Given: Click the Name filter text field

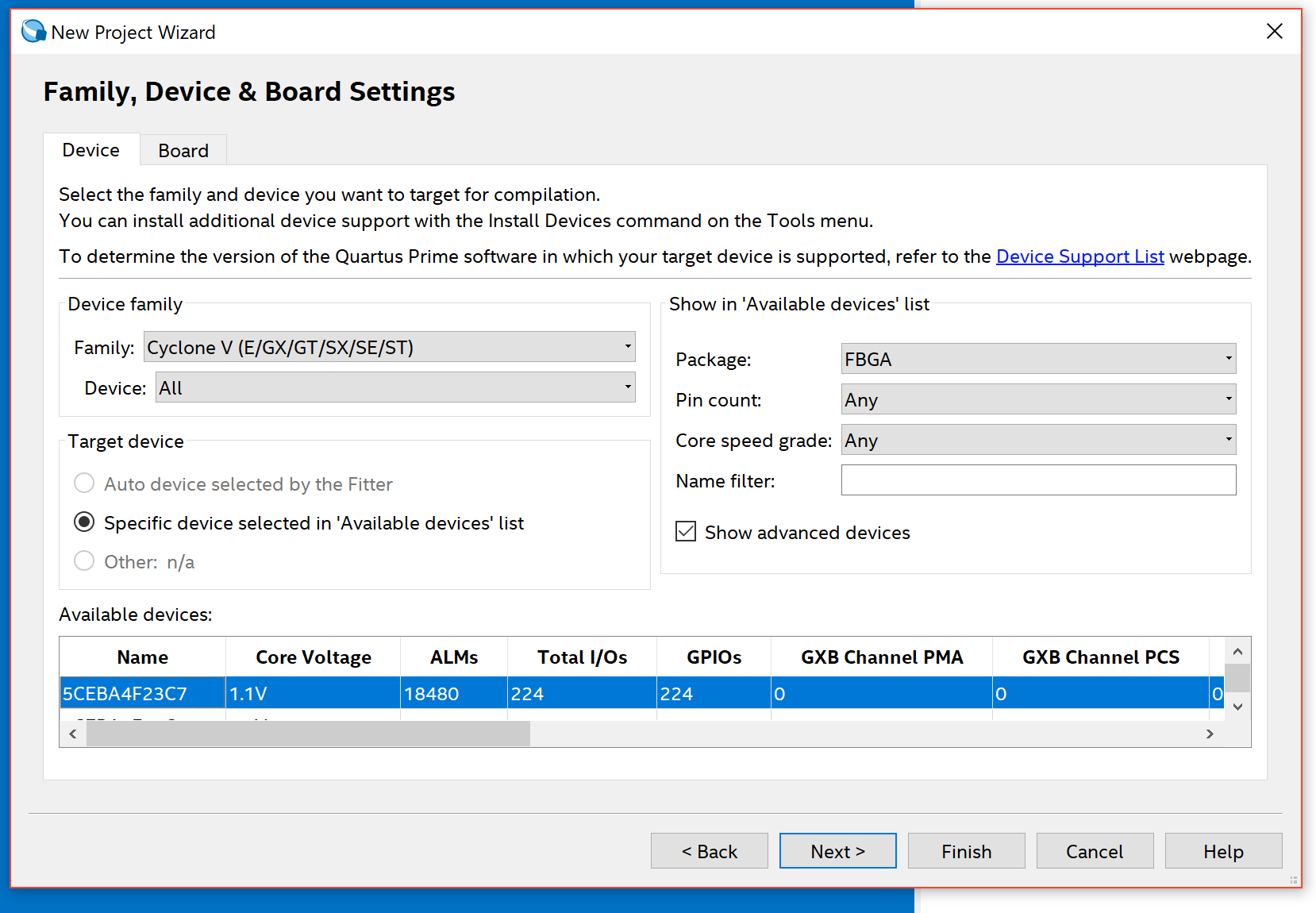Looking at the screenshot, I should tap(1038, 480).
